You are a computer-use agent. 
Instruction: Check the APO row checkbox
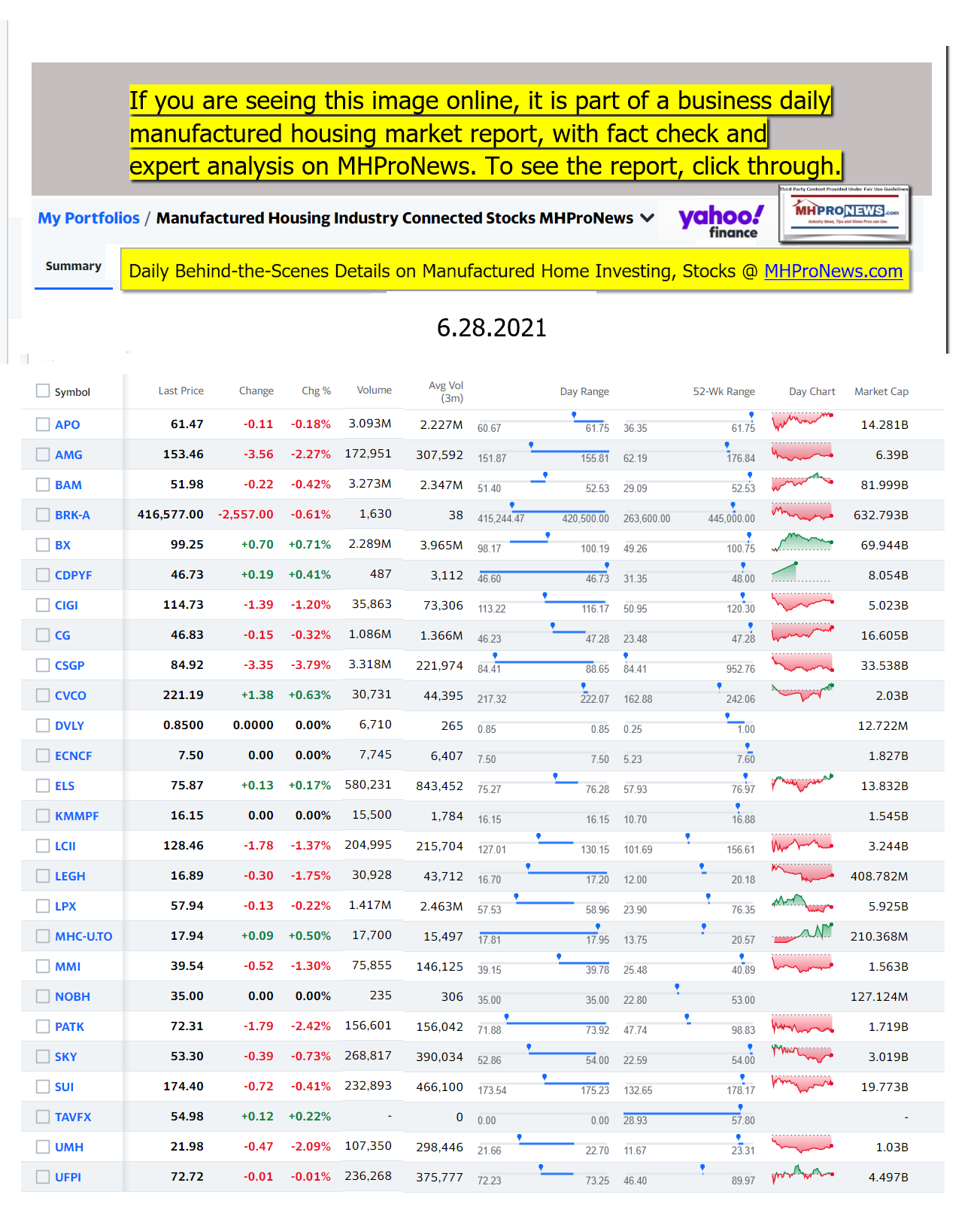[x=43, y=424]
